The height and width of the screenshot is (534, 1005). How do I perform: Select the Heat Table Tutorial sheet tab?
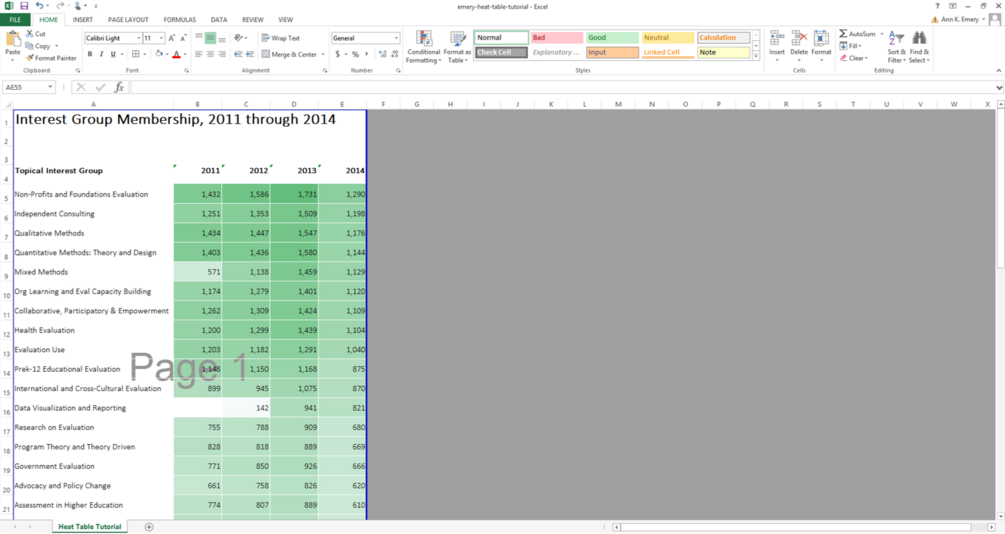click(x=90, y=527)
